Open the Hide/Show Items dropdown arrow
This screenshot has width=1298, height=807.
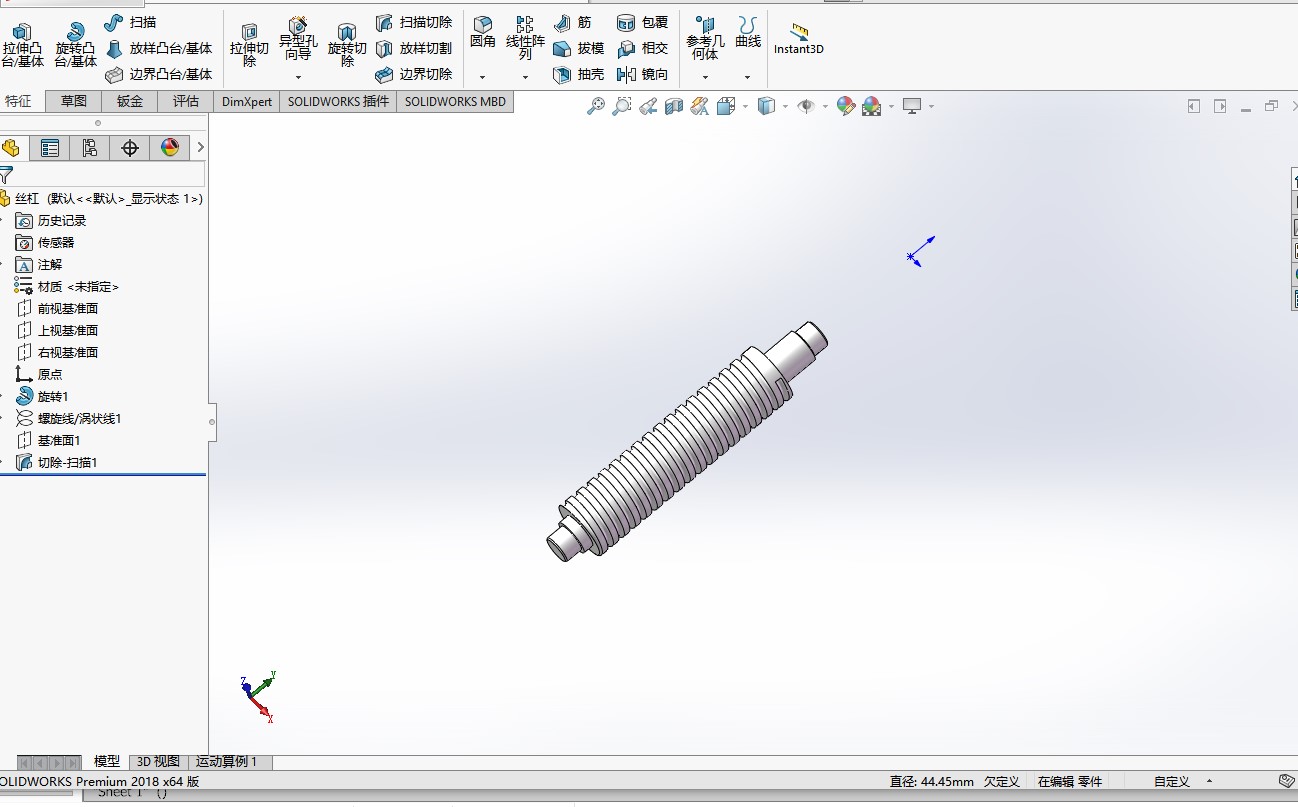click(825, 106)
